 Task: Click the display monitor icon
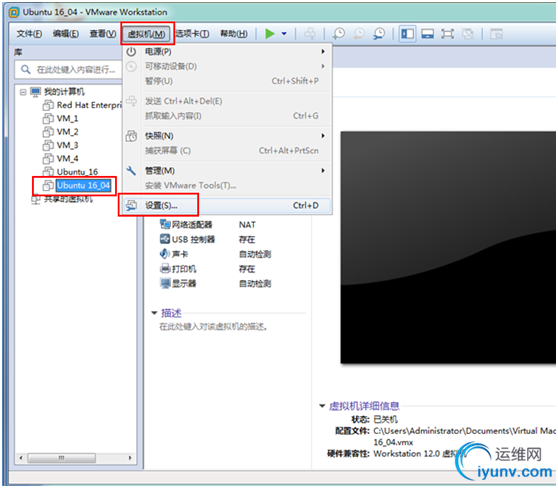165,283
